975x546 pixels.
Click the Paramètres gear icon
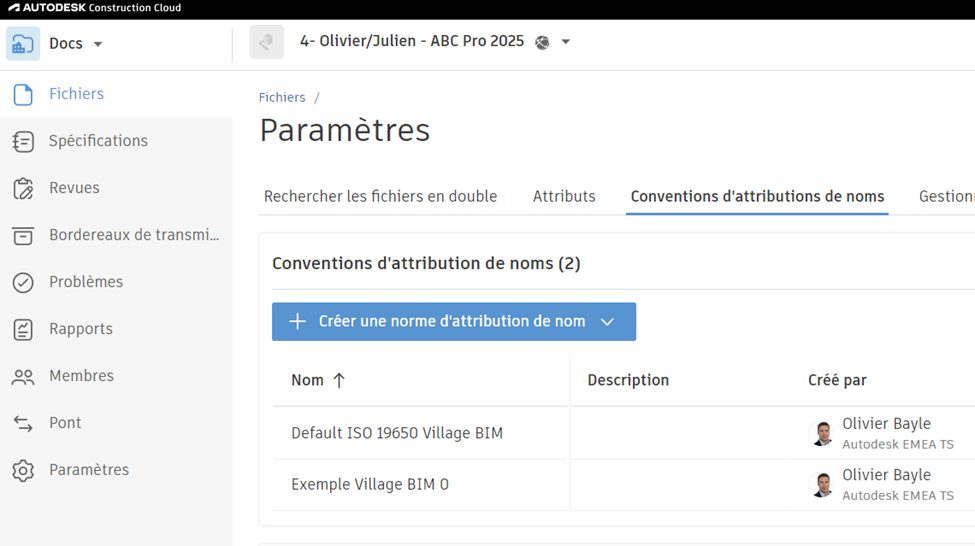[x=23, y=471]
